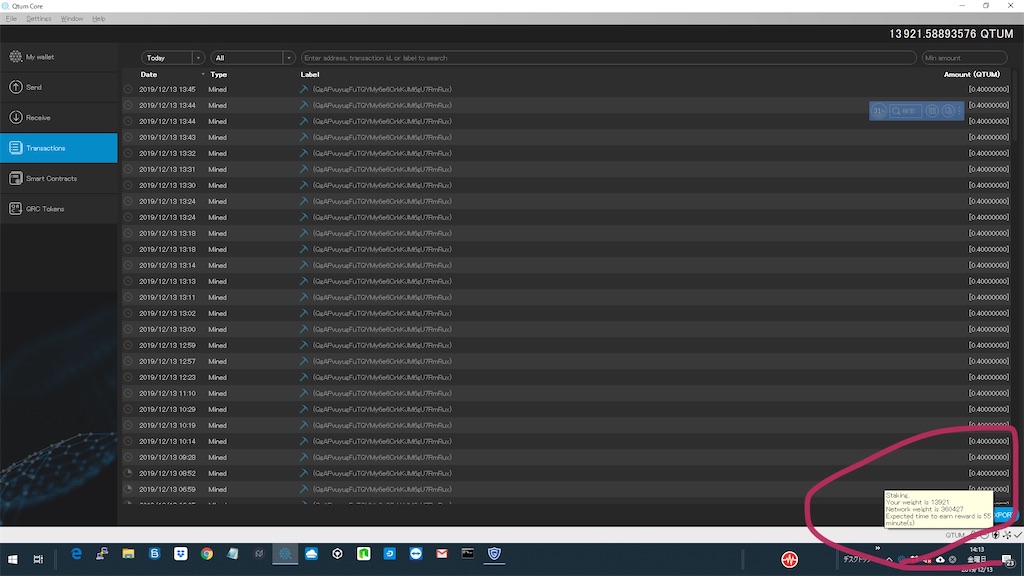The height and width of the screenshot is (576, 1024).
Task: Open Task View on the taskbar
Action: pos(38,559)
